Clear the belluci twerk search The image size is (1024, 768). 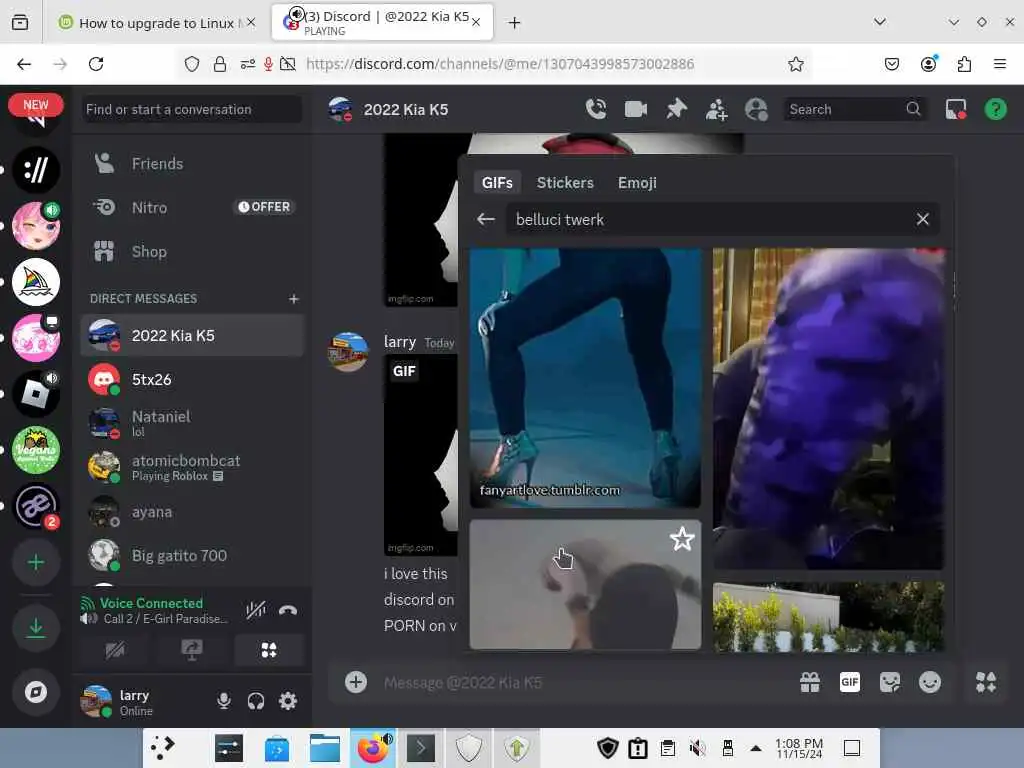(922, 219)
